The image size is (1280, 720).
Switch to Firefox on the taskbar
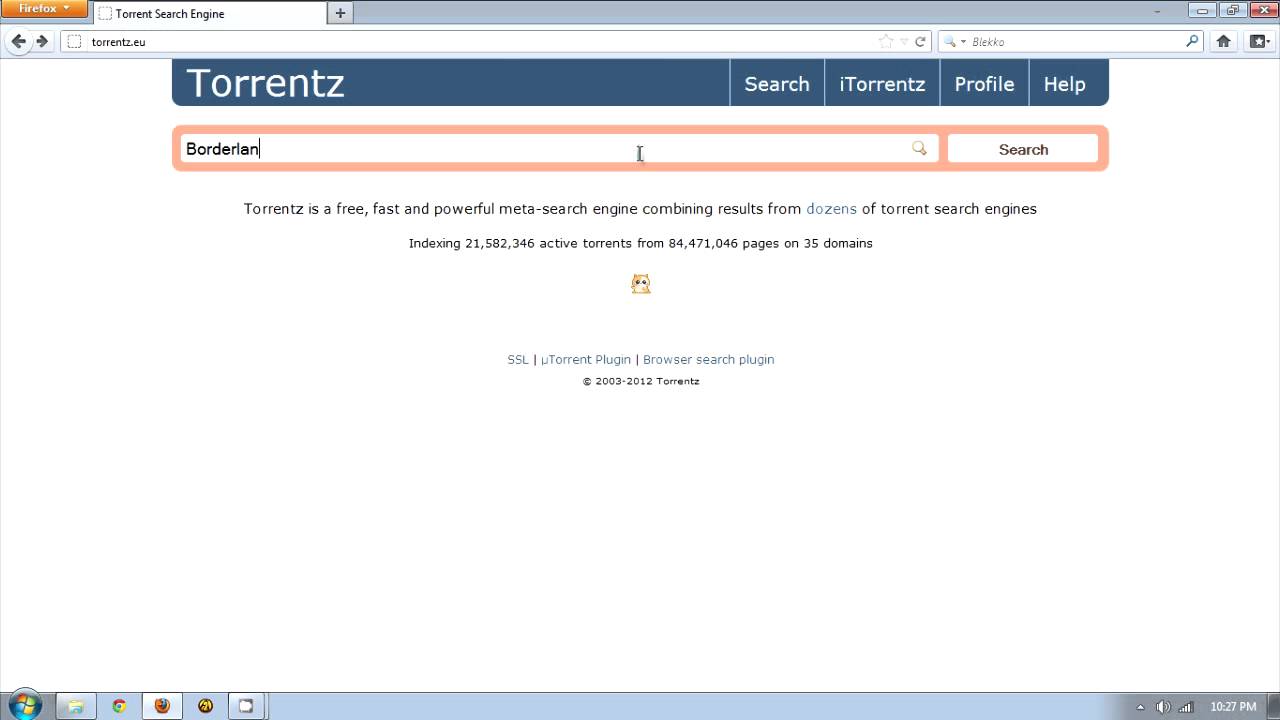[x=162, y=706]
